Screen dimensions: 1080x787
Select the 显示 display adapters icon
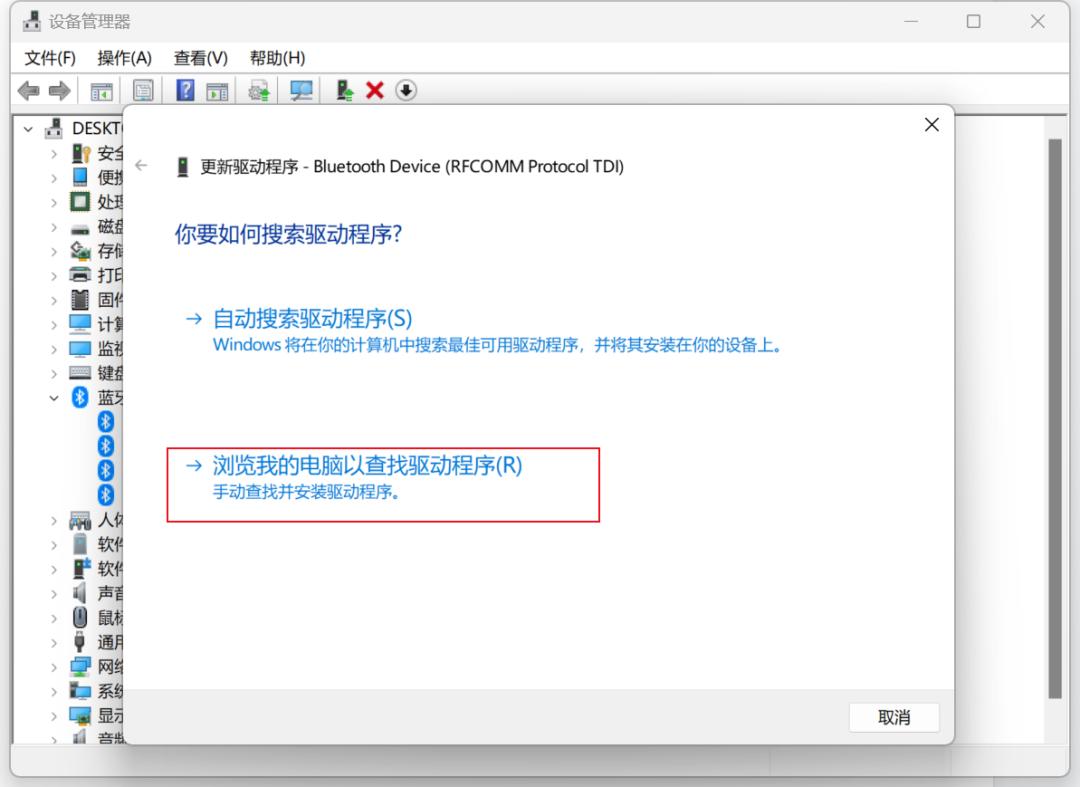(x=80, y=715)
